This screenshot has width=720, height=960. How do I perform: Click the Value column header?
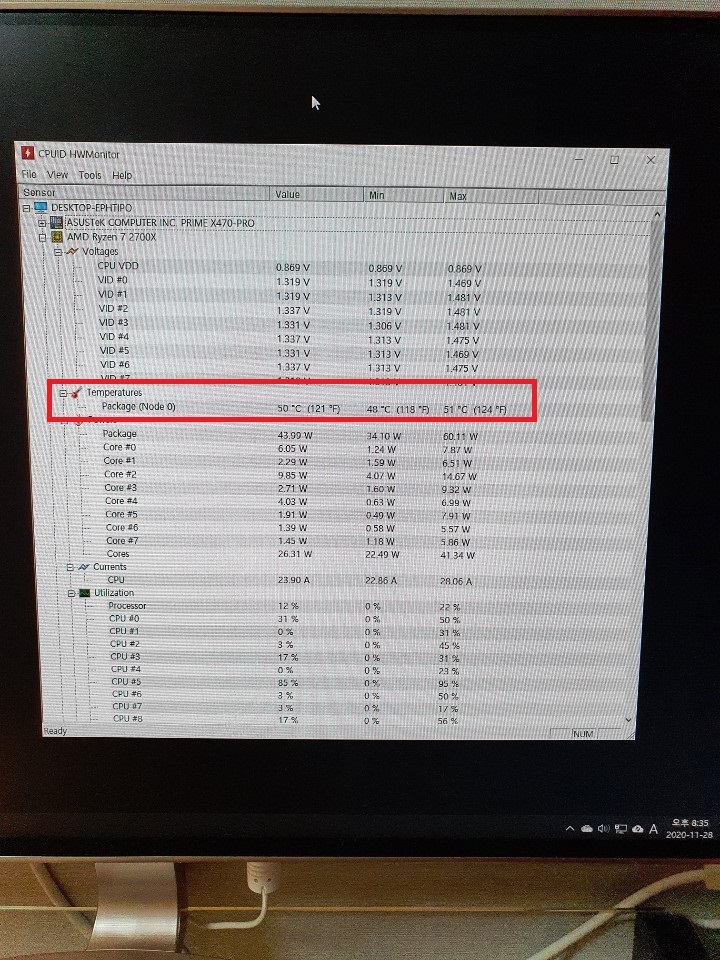click(317, 194)
